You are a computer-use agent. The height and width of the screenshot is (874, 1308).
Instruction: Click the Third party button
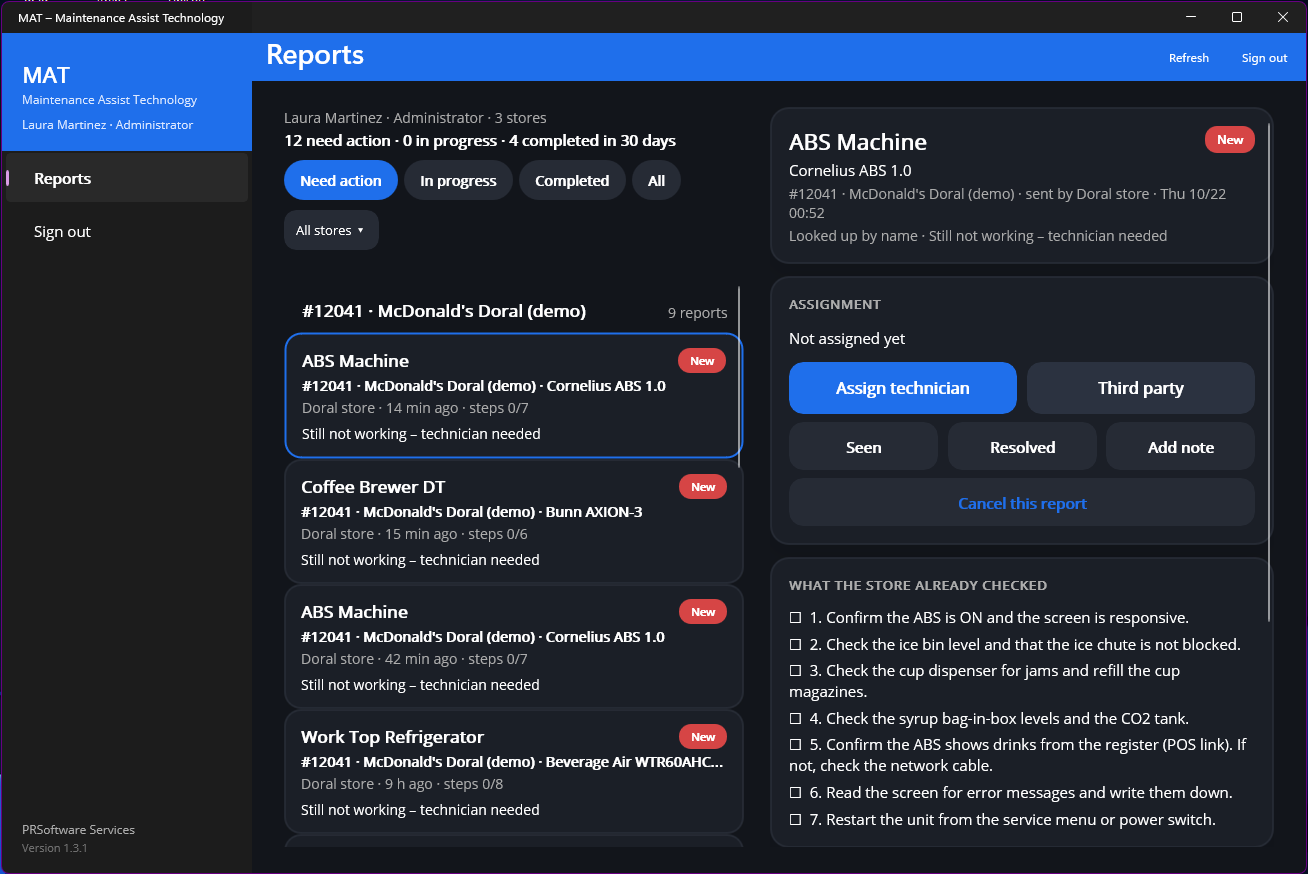[1141, 388]
